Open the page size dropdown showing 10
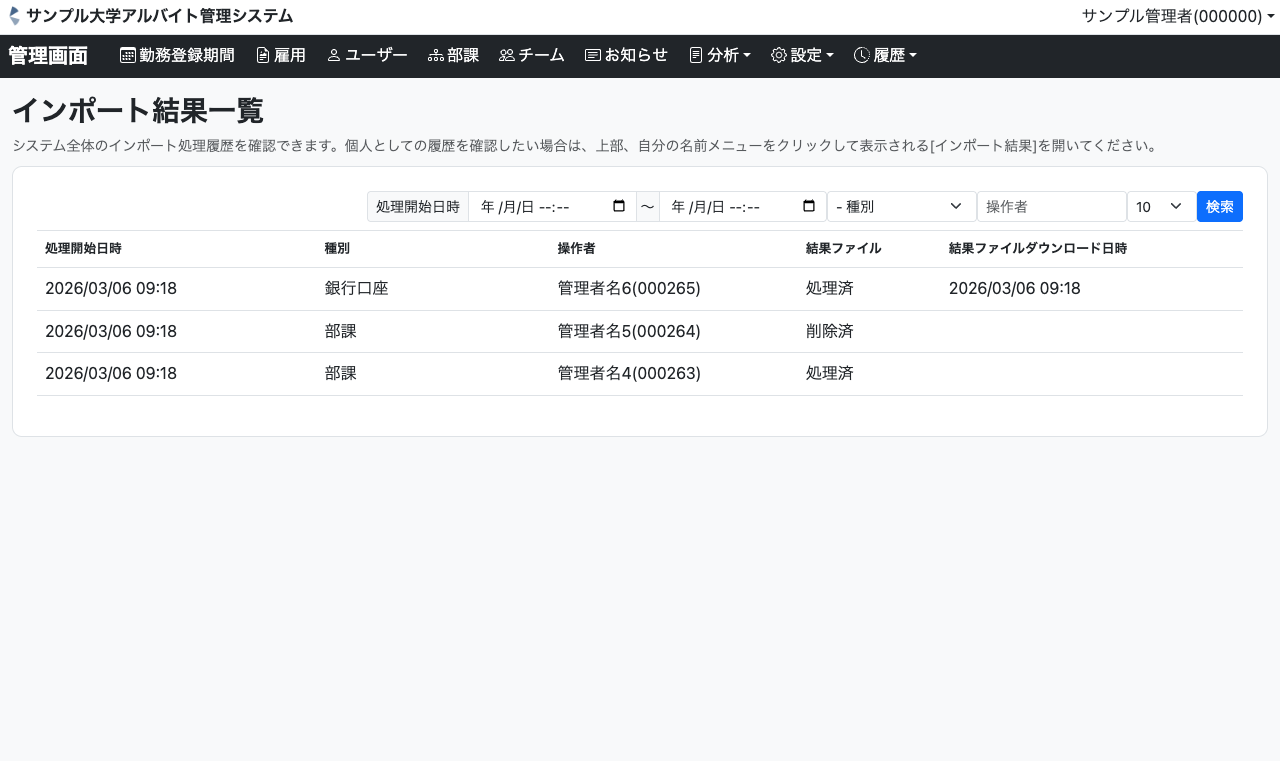 tap(1160, 207)
